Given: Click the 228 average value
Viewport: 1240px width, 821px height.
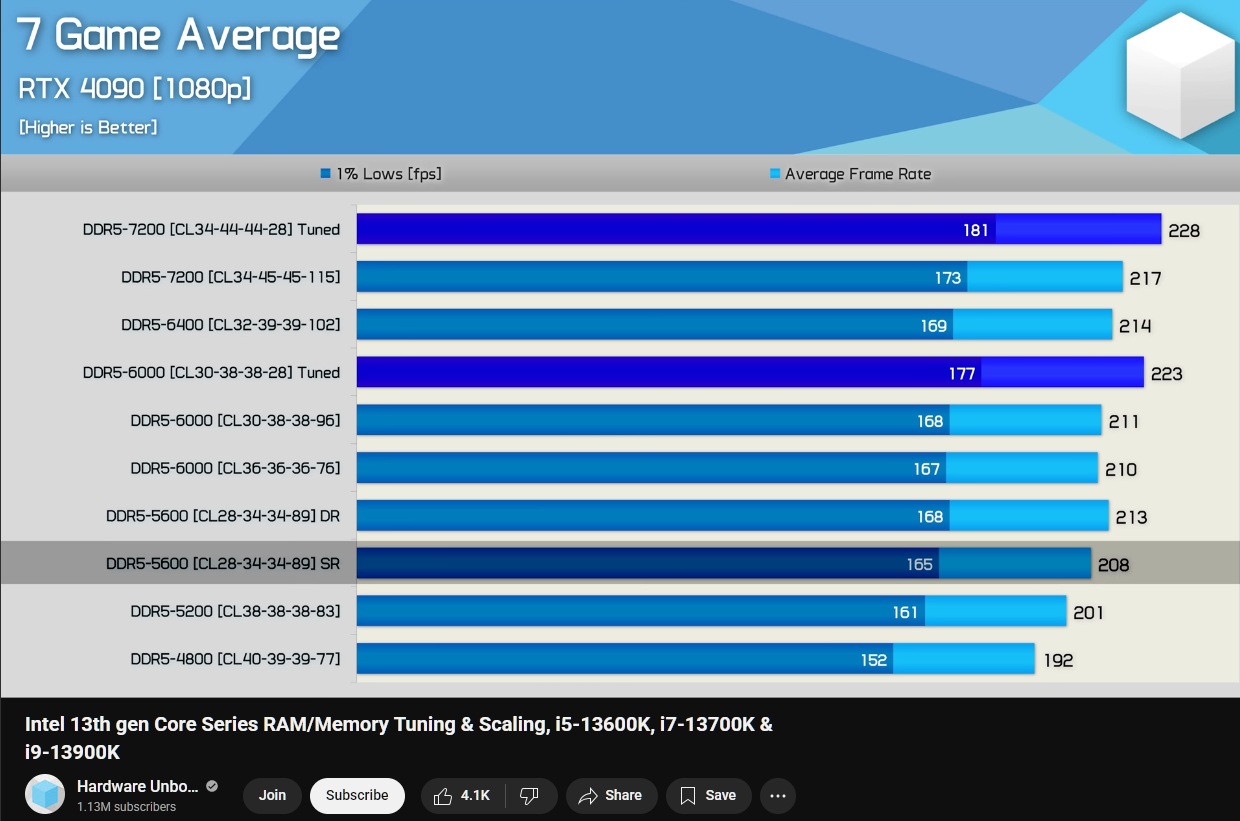Looking at the screenshot, I should tap(1183, 230).
